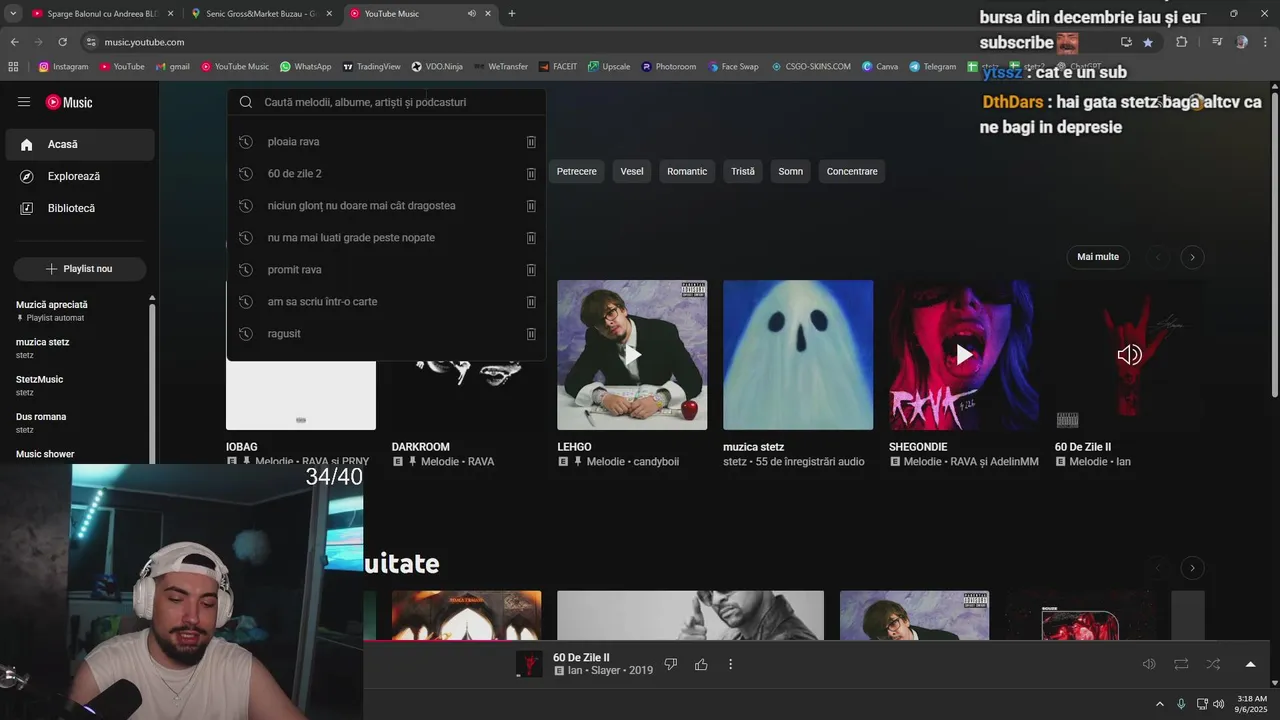Click the microphone tray icon
Viewport: 1280px width, 720px height.
click(x=1181, y=704)
